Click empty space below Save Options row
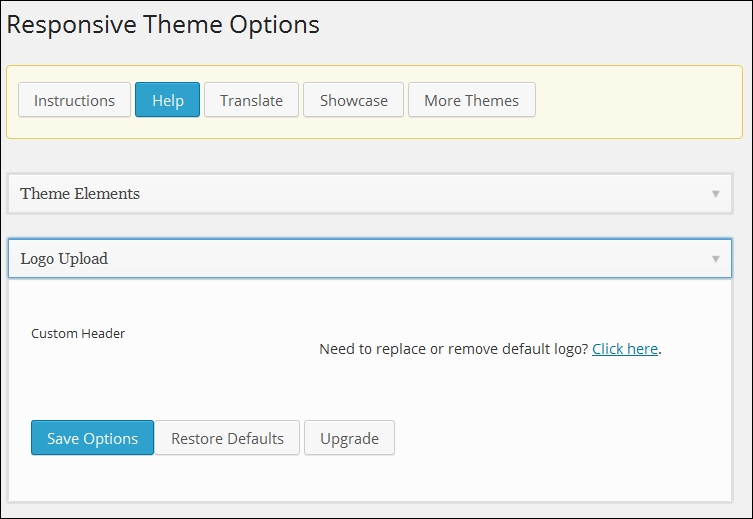 pyautogui.click(x=370, y=479)
